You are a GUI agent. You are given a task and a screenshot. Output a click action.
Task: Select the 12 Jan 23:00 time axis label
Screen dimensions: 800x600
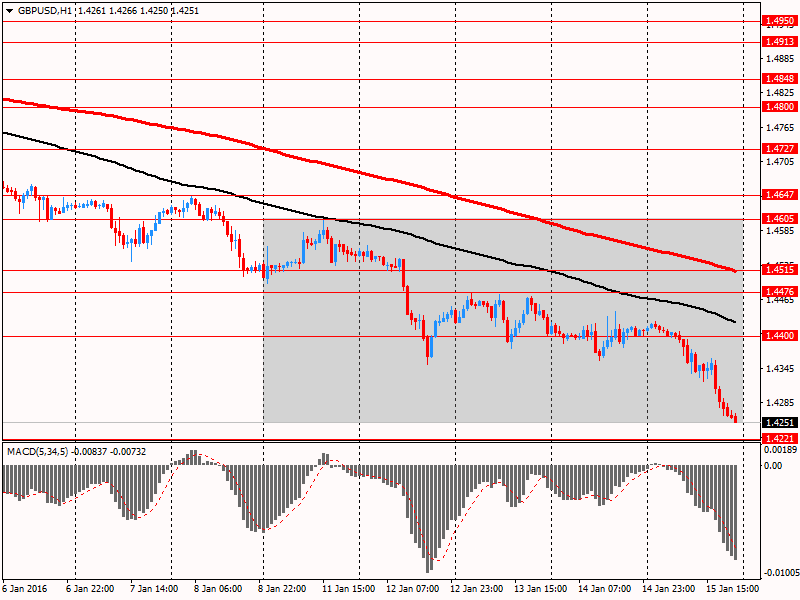click(x=477, y=589)
